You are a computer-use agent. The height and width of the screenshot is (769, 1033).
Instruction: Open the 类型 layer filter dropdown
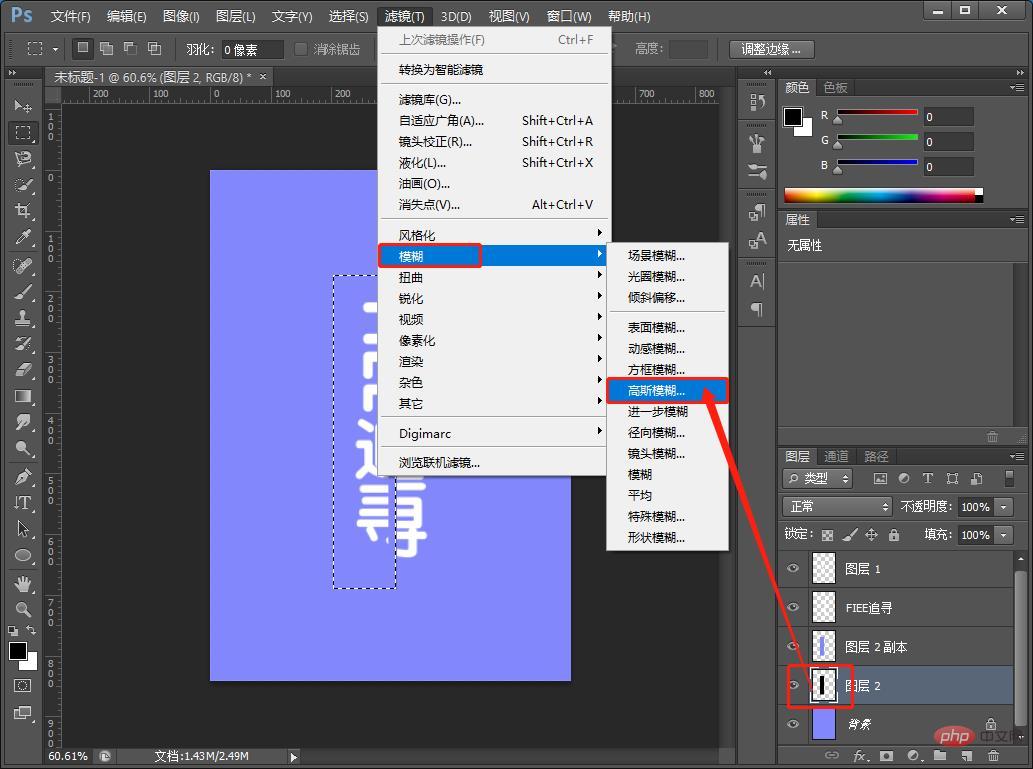tap(818, 478)
